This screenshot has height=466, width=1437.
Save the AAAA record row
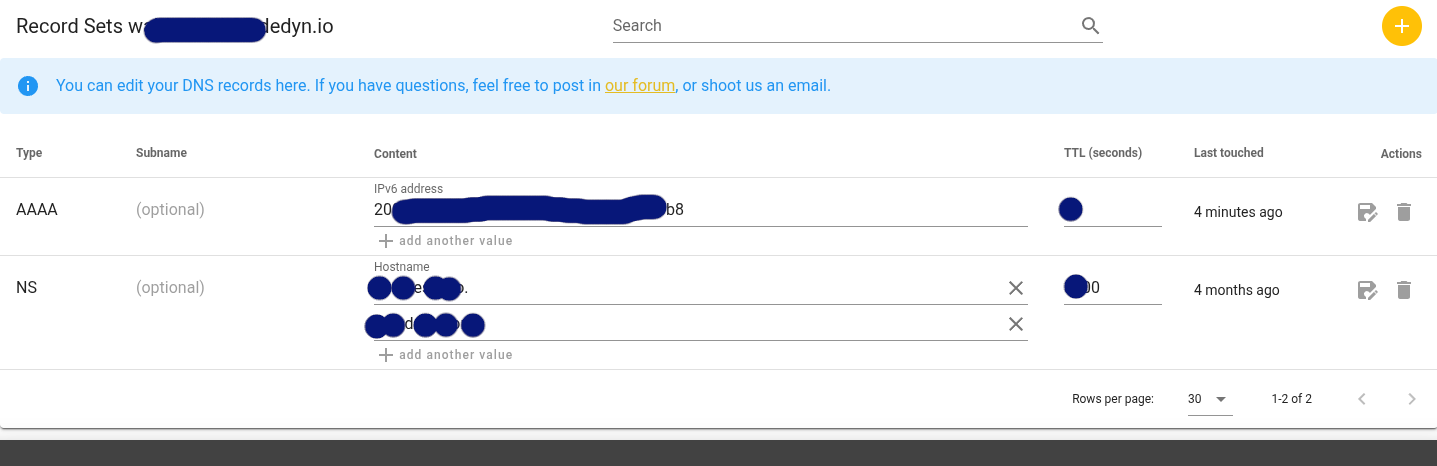(x=1367, y=212)
